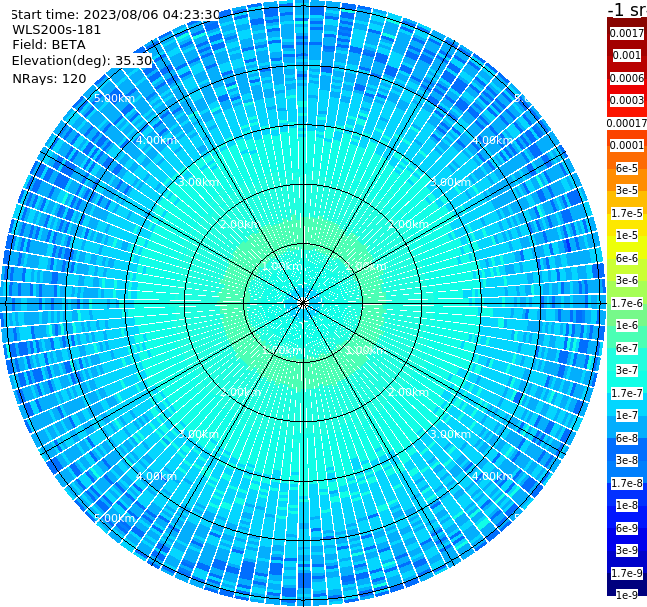
Task: Click the 6e-5 colorbar tick label
Action: tap(627, 168)
